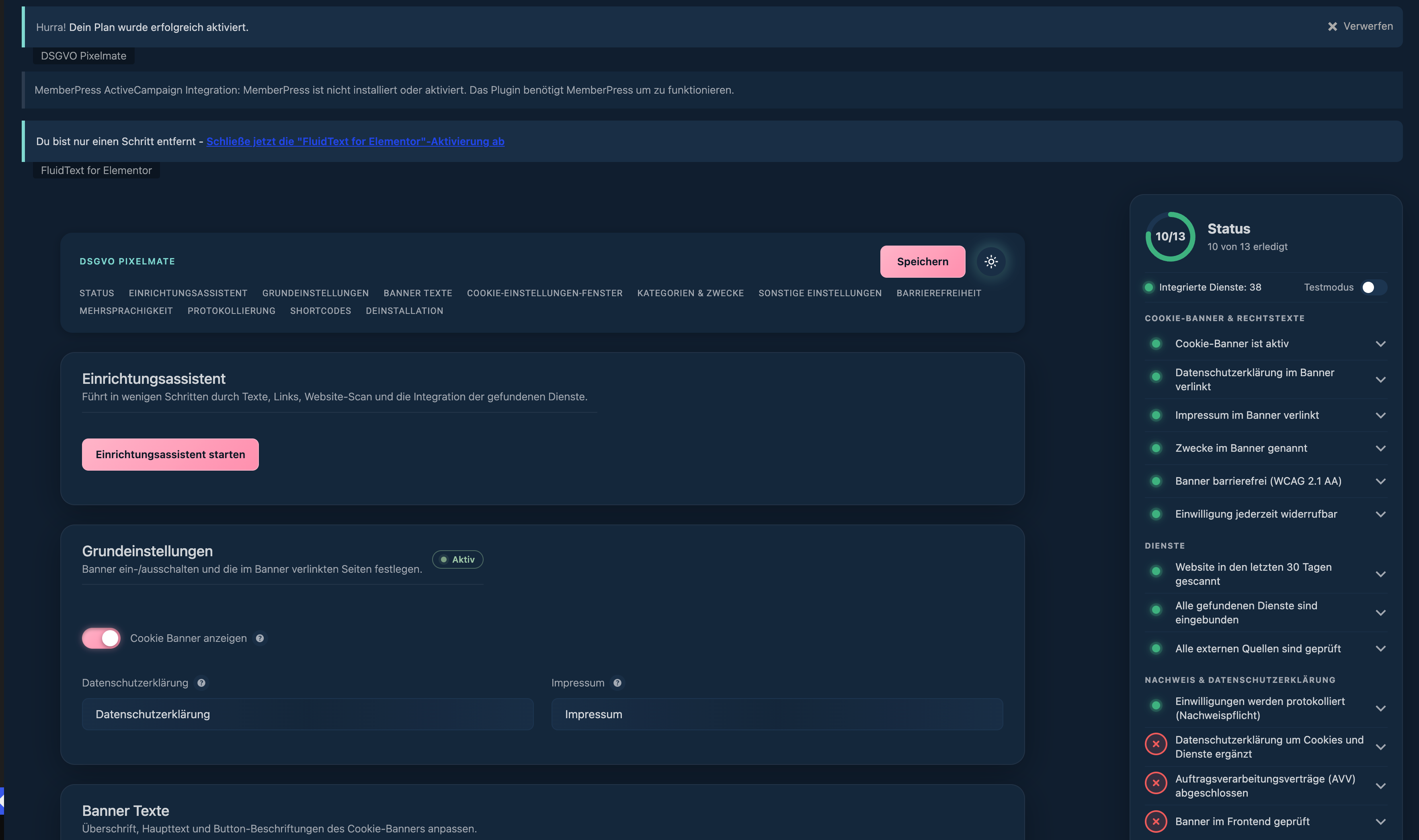Image resolution: width=1419 pixels, height=840 pixels.
Task: Click green status dot for Cookie-Banner ist aktiv
Action: point(1156,344)
